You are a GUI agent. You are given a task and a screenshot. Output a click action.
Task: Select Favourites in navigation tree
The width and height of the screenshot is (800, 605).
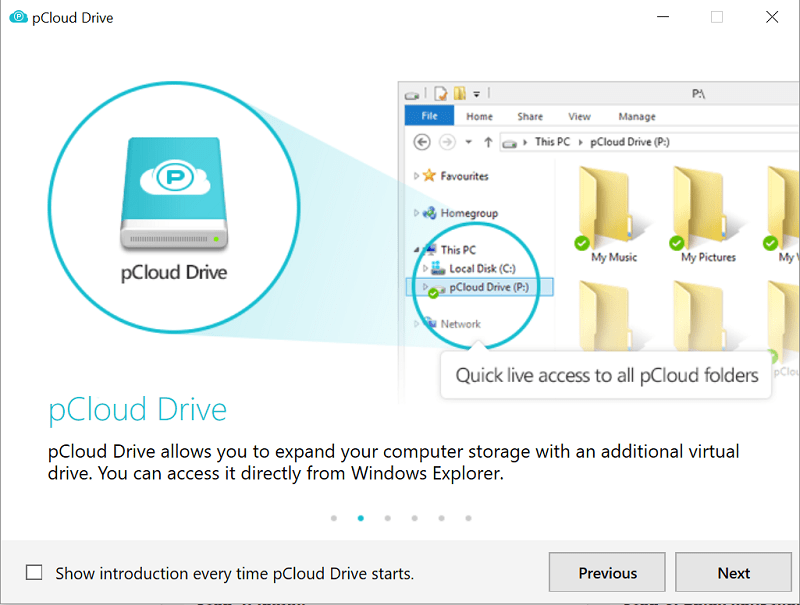pyautogui.click(x=464, y=176)
